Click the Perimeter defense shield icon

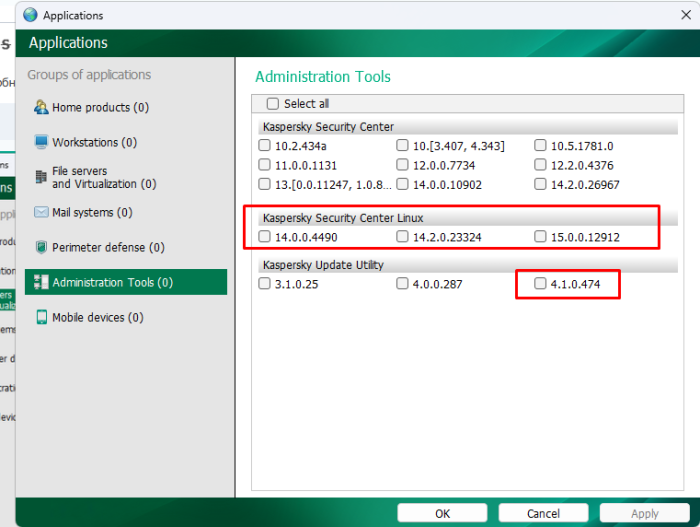tap(41, 247)
